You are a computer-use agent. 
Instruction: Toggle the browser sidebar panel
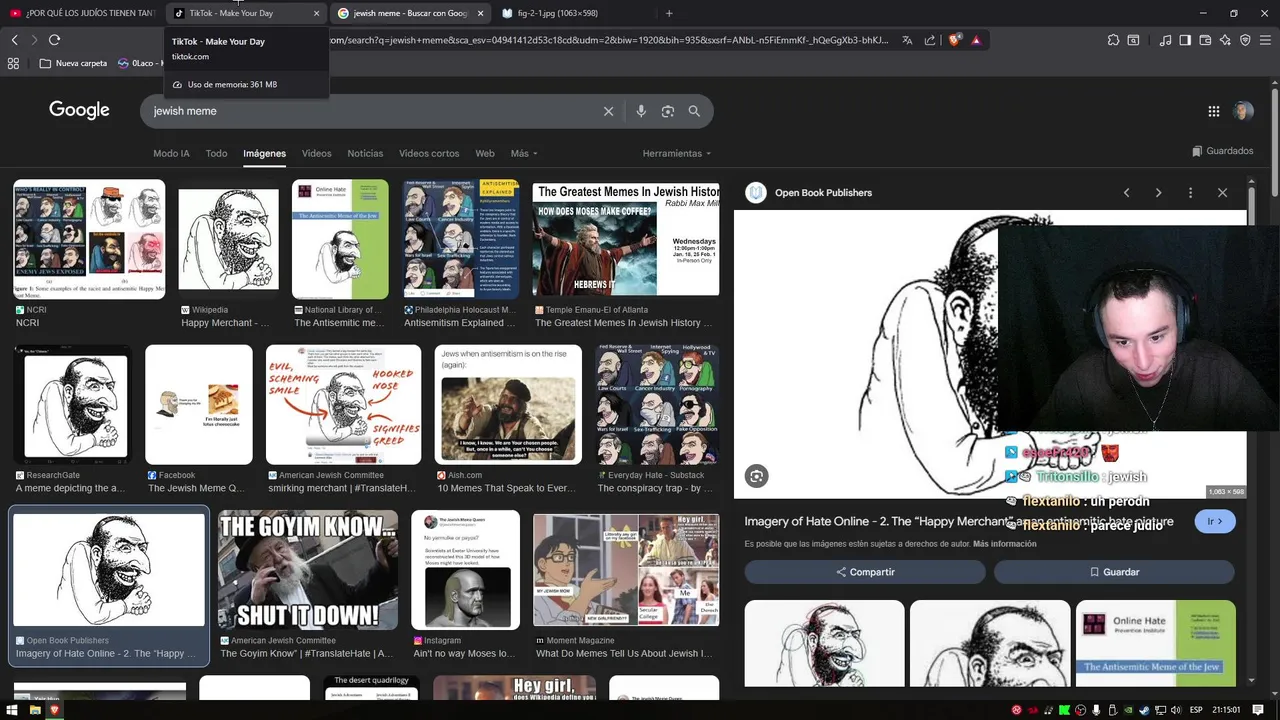1185,40
